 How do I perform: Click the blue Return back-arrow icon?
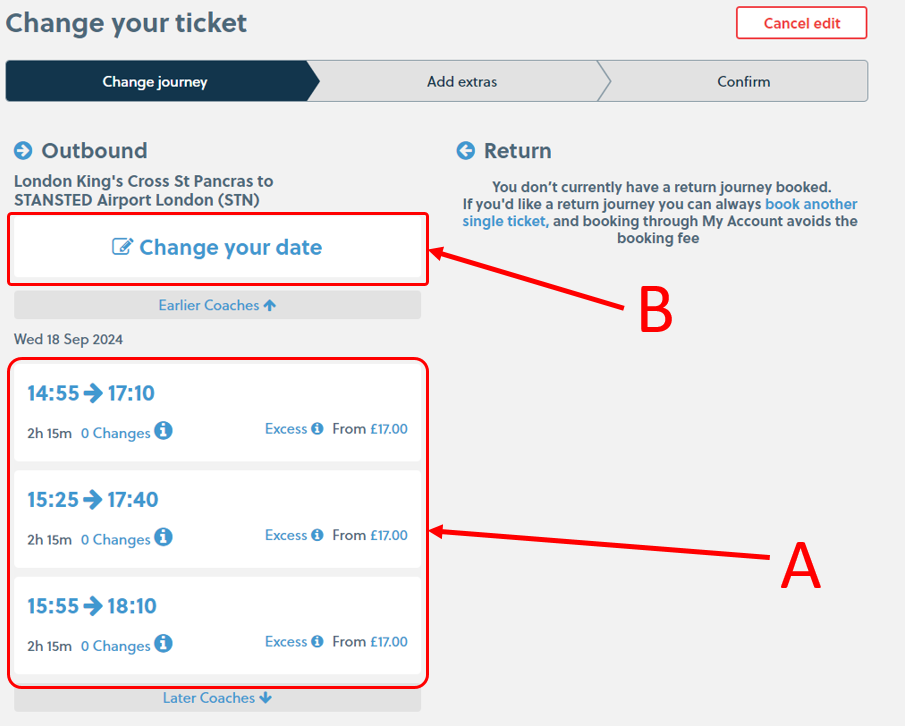tap(465, 150)
